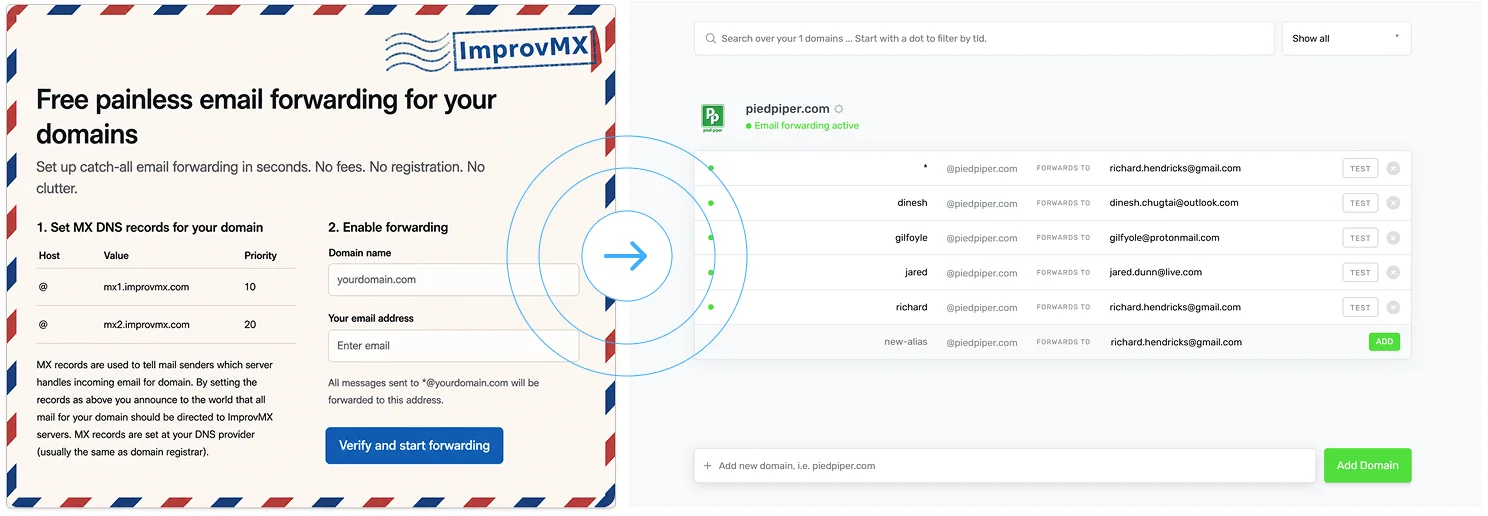Viewport: 1488px width, 516px height.
Task: Delete the dinesh alias
Action: (1393, 203)
